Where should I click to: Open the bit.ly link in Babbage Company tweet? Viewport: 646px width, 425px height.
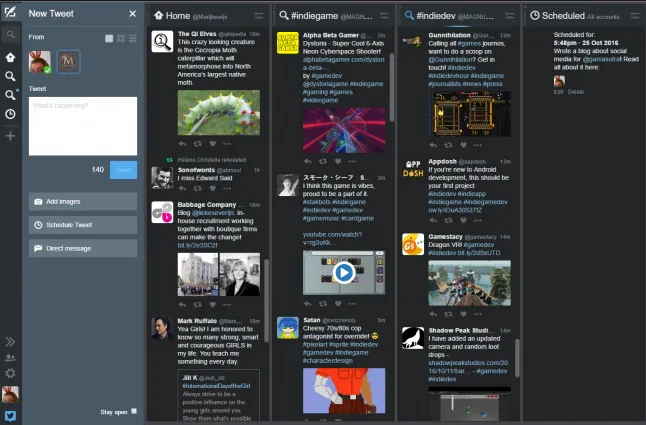(197, 245)
